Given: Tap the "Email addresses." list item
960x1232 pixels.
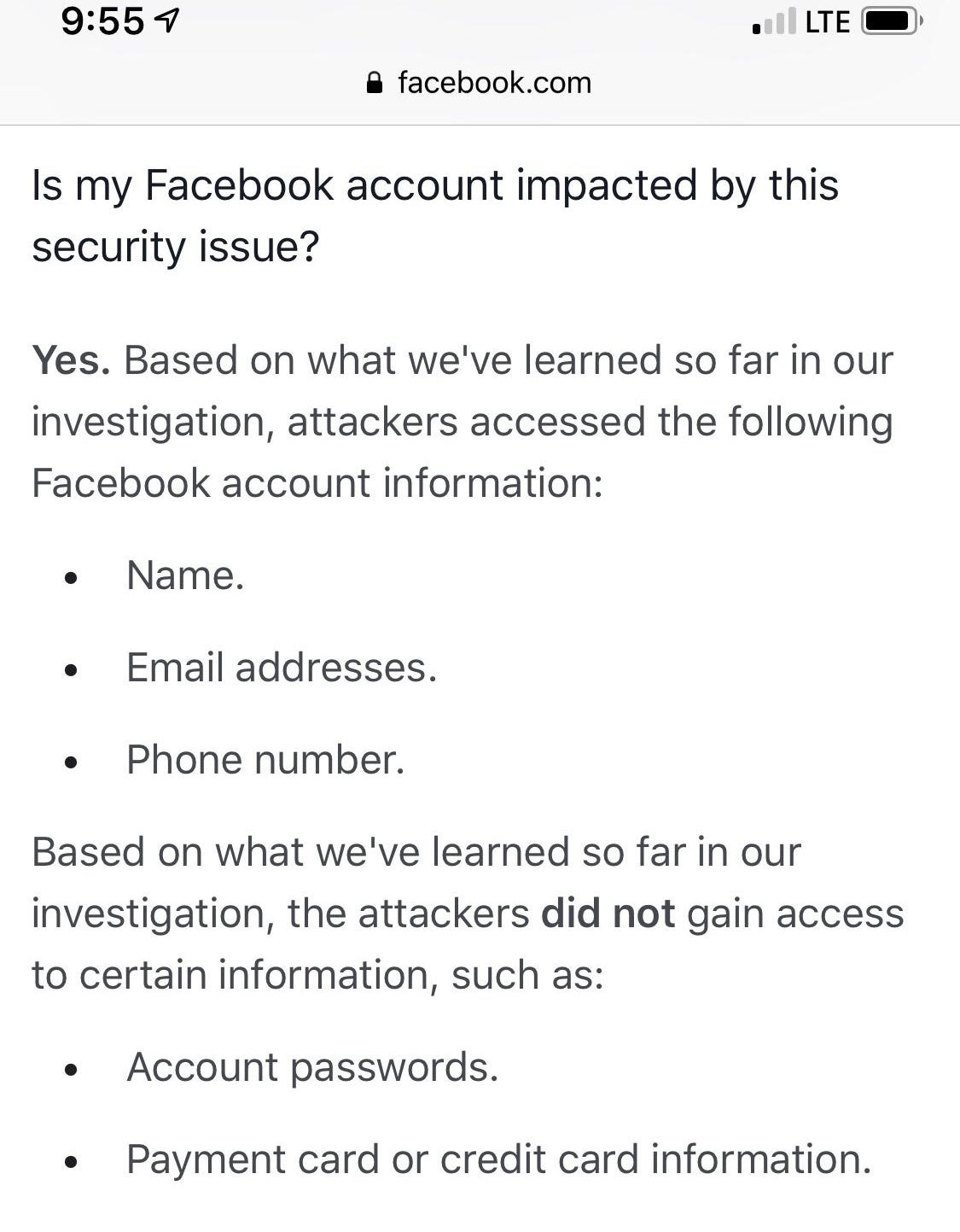Looking at the screenshot, I should coord(282,668).
